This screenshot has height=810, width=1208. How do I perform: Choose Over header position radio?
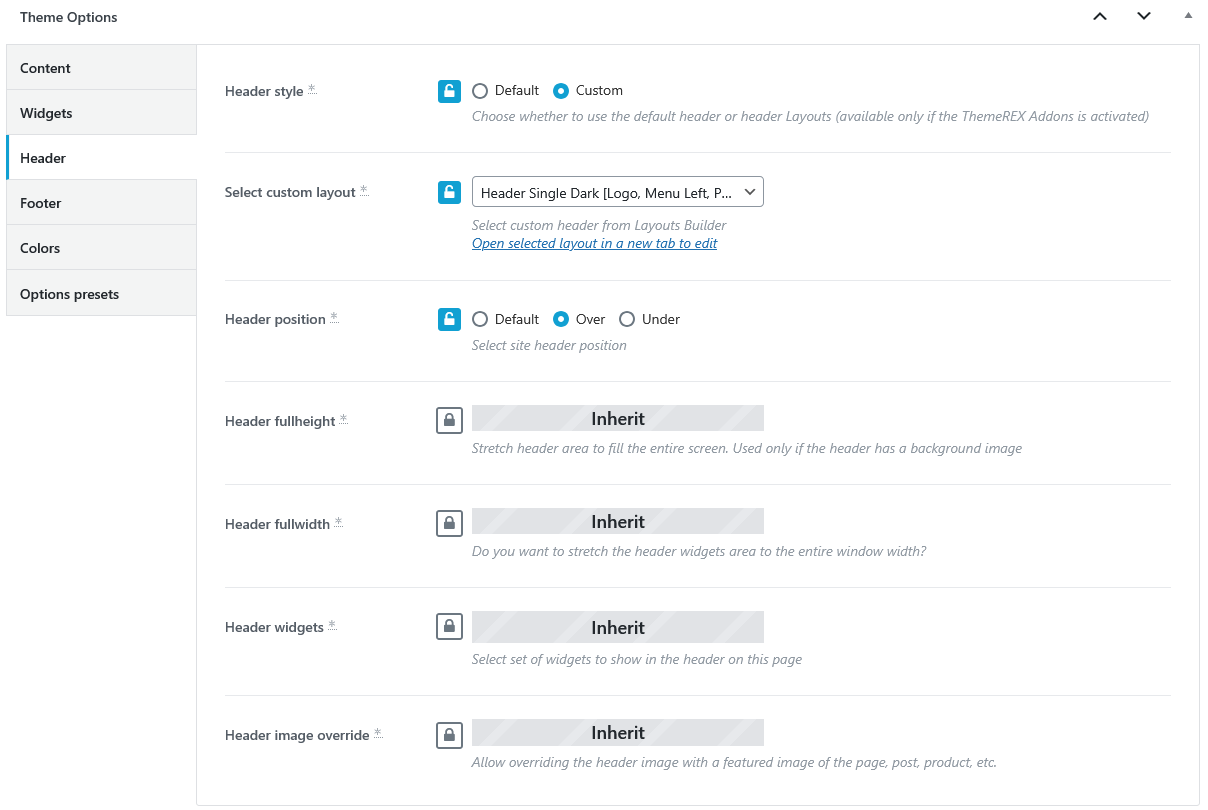[561, 320]
